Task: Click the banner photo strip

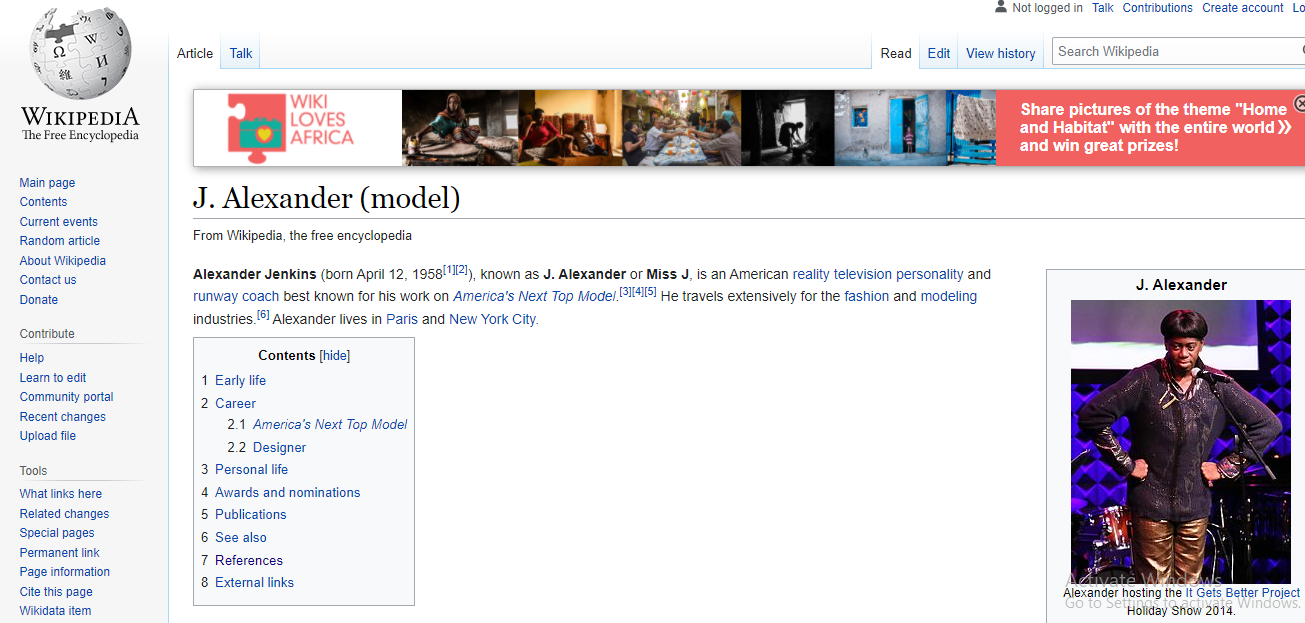Action: (x=699, y=128)
